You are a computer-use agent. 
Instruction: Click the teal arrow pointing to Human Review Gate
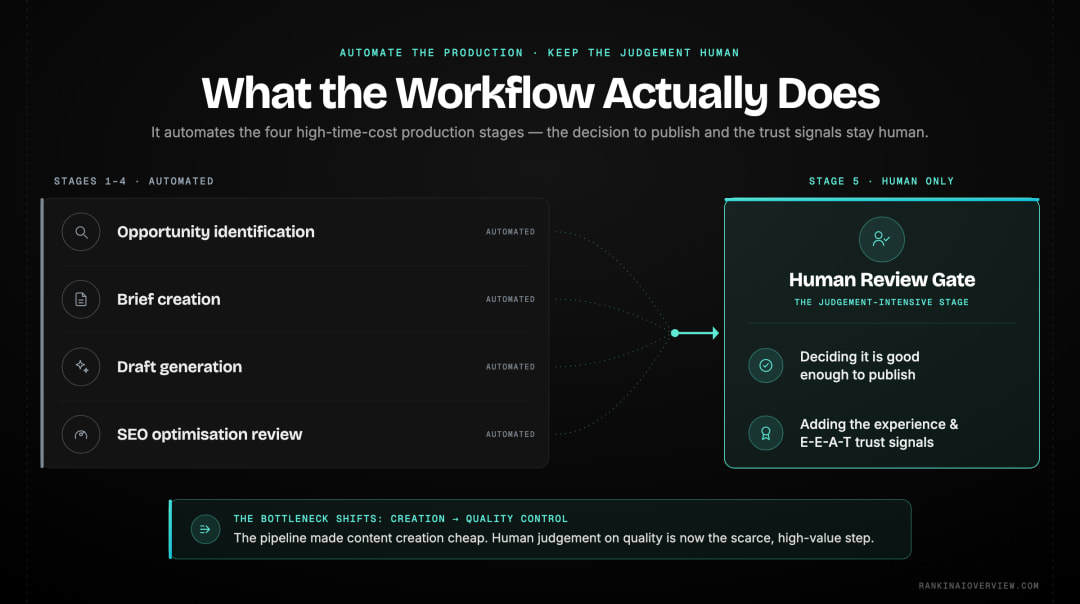(x=696, y=333)
